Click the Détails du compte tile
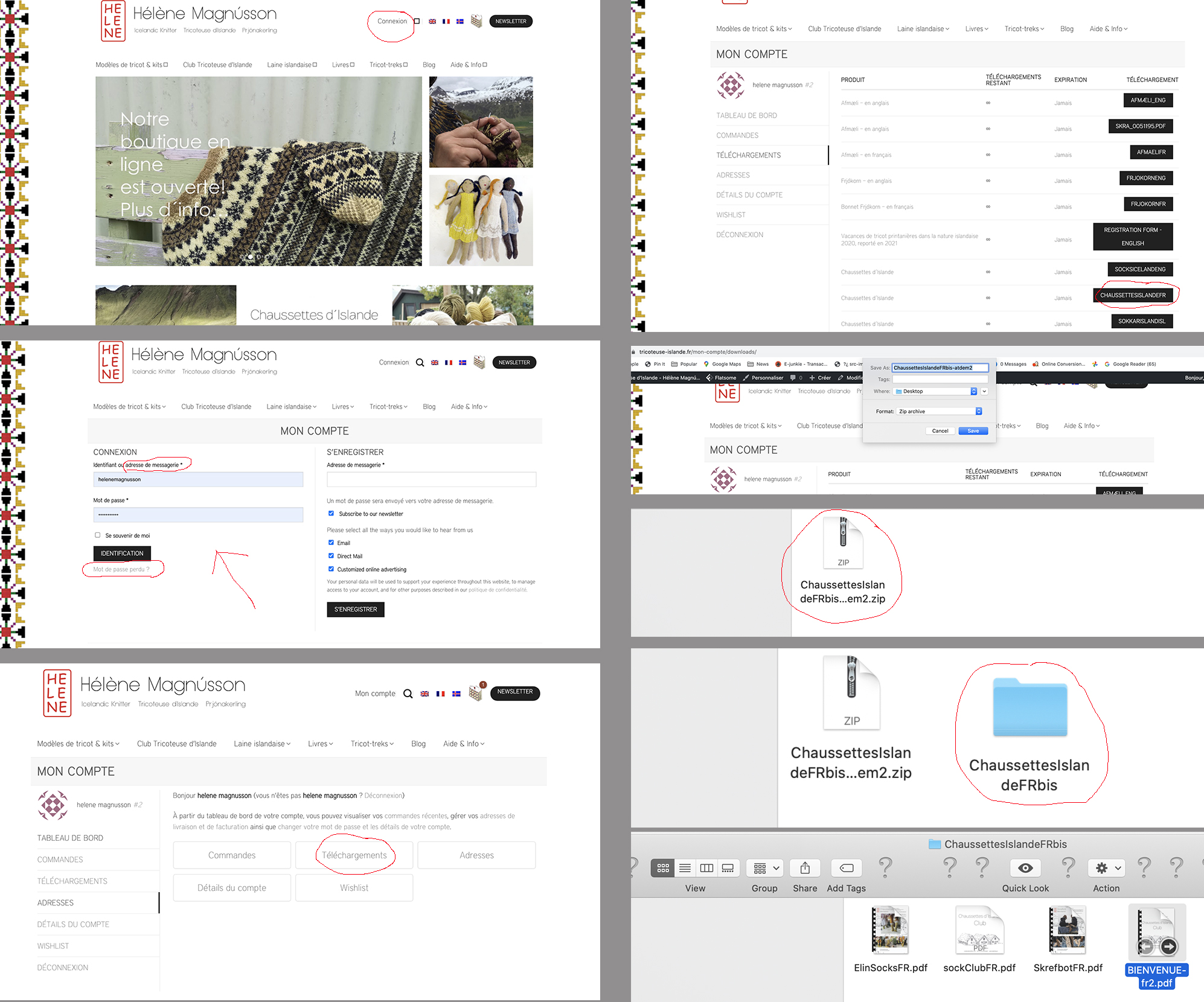 pyautogui.click(x=232, y=888)
